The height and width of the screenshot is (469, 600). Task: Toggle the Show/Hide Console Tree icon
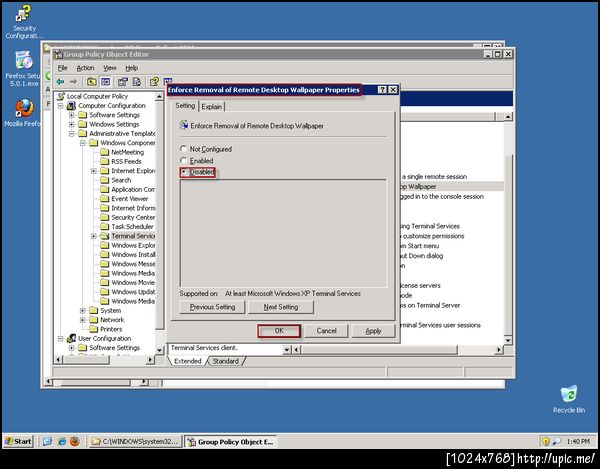click(x=105, y=81)
